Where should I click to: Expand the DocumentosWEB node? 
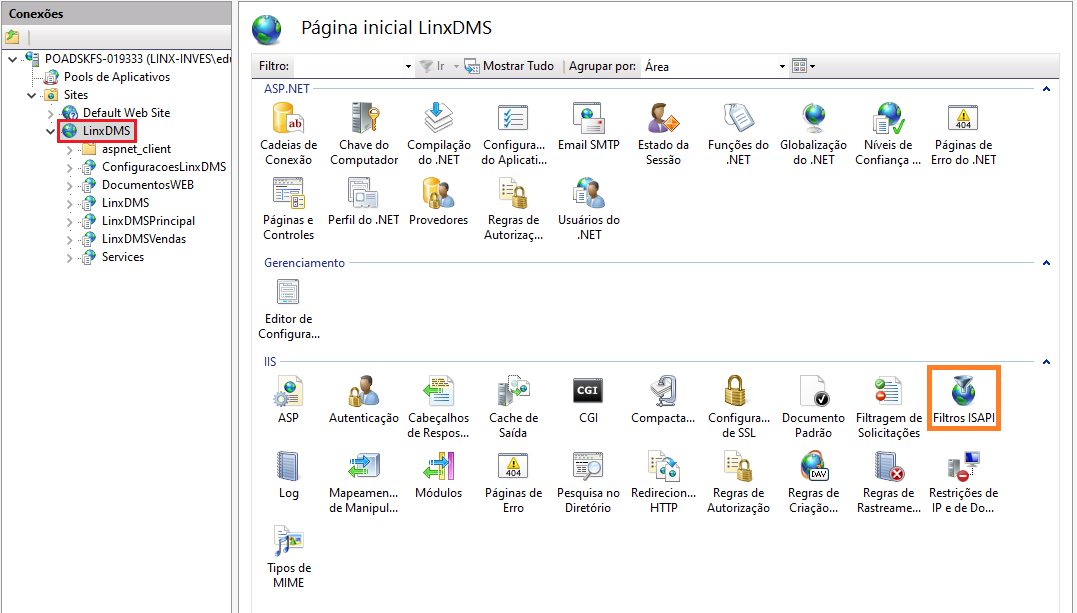[69, 185]
